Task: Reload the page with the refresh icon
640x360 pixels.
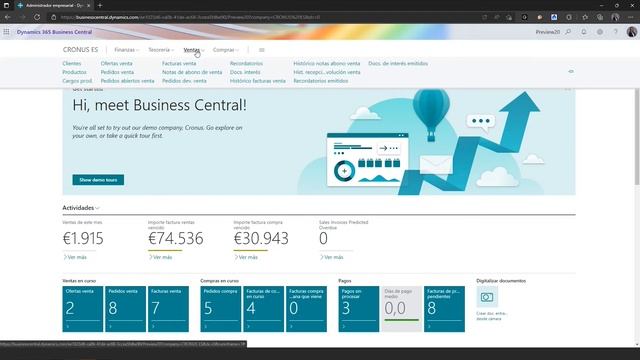Action: (x=37, y=17)
